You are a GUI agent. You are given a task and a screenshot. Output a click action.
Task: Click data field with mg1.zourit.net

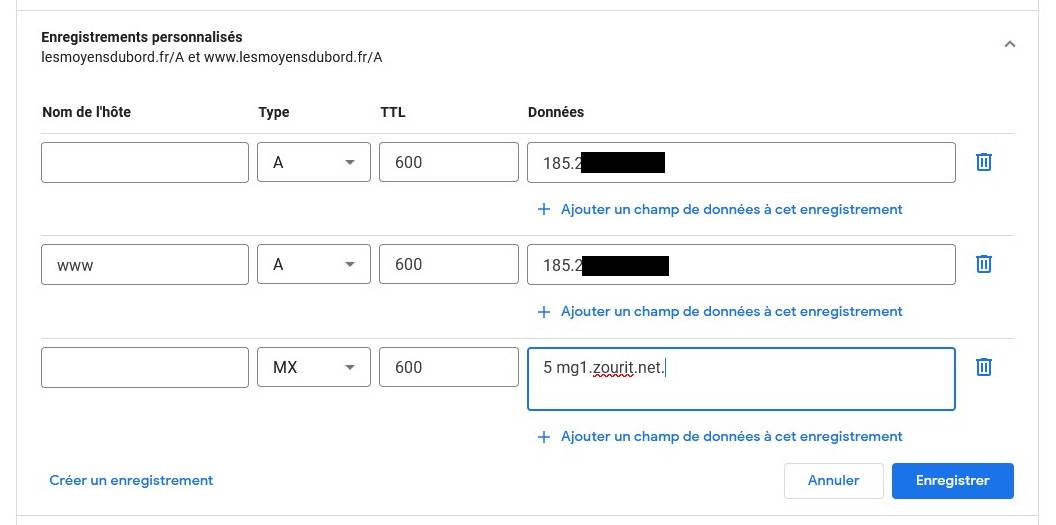point(740,378)
